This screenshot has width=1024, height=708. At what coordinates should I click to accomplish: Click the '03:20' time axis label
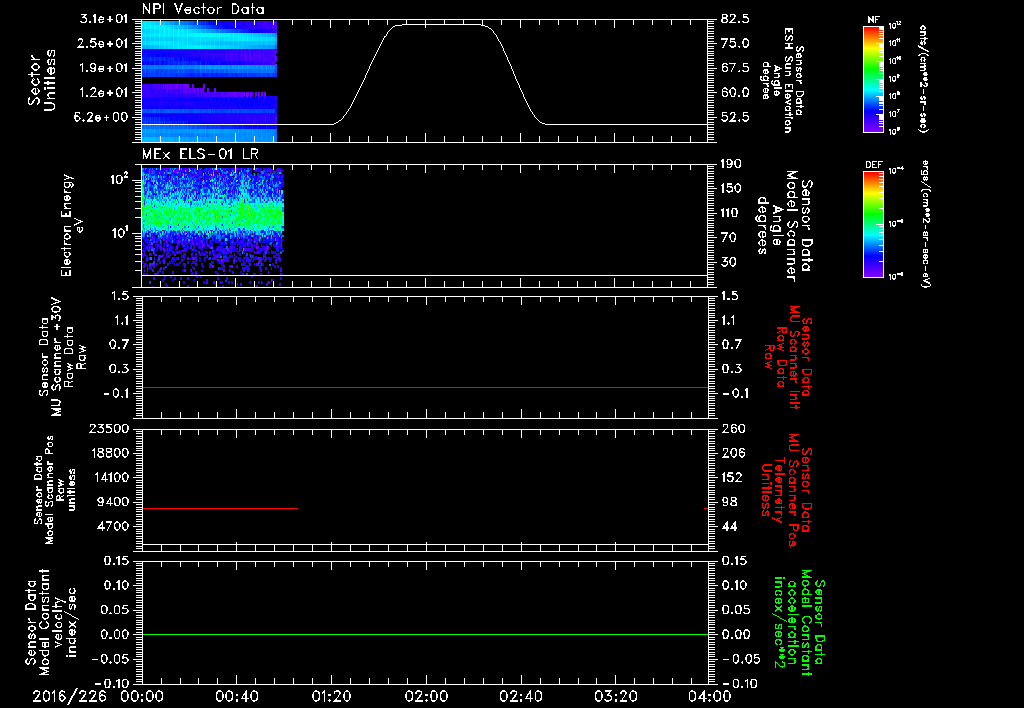tap(615, 696)
